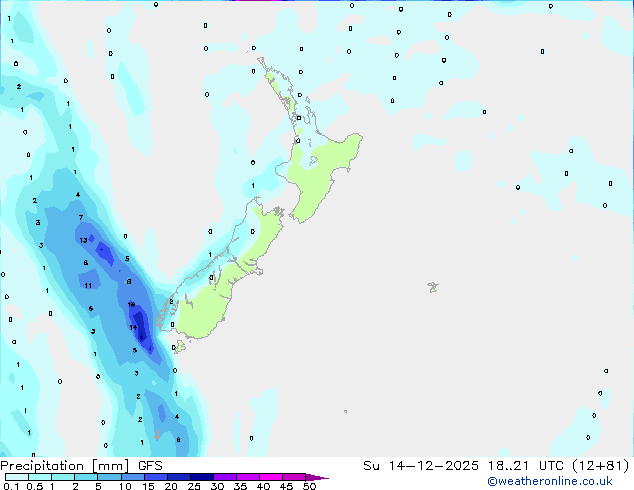This screenshot has width=634, height=490.
Task: Click the precipitation value "7" on map
Action: pyautogui.click(x=81, y=218)
